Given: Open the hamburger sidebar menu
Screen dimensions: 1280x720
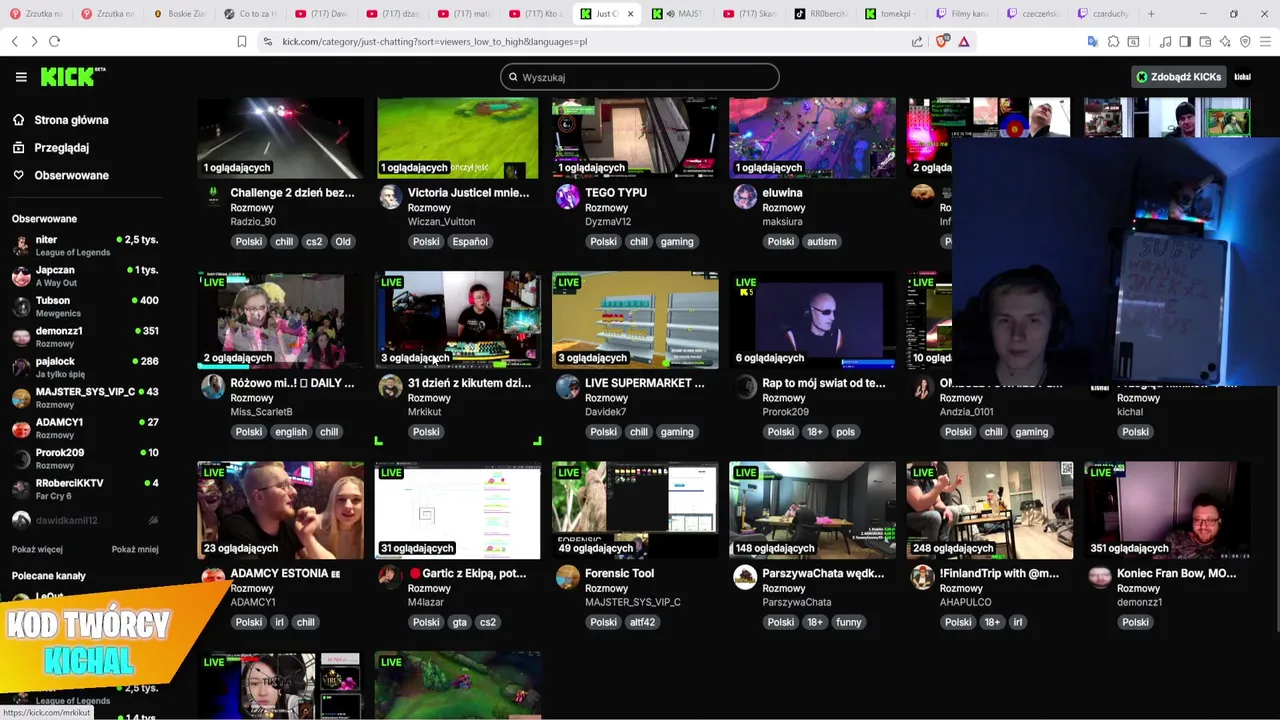Looking at the screenshot, I should click(21, 77).
